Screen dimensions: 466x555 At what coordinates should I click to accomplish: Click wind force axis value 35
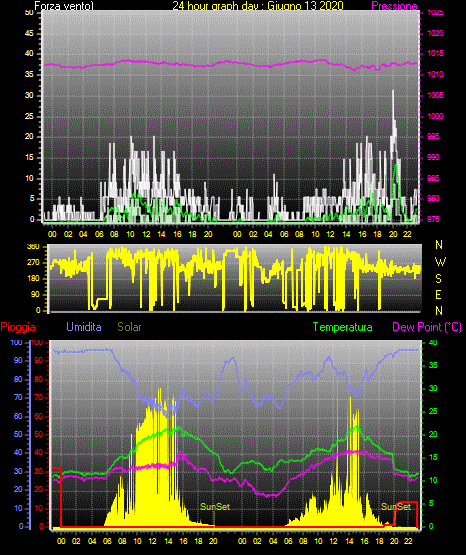[29, 74]
